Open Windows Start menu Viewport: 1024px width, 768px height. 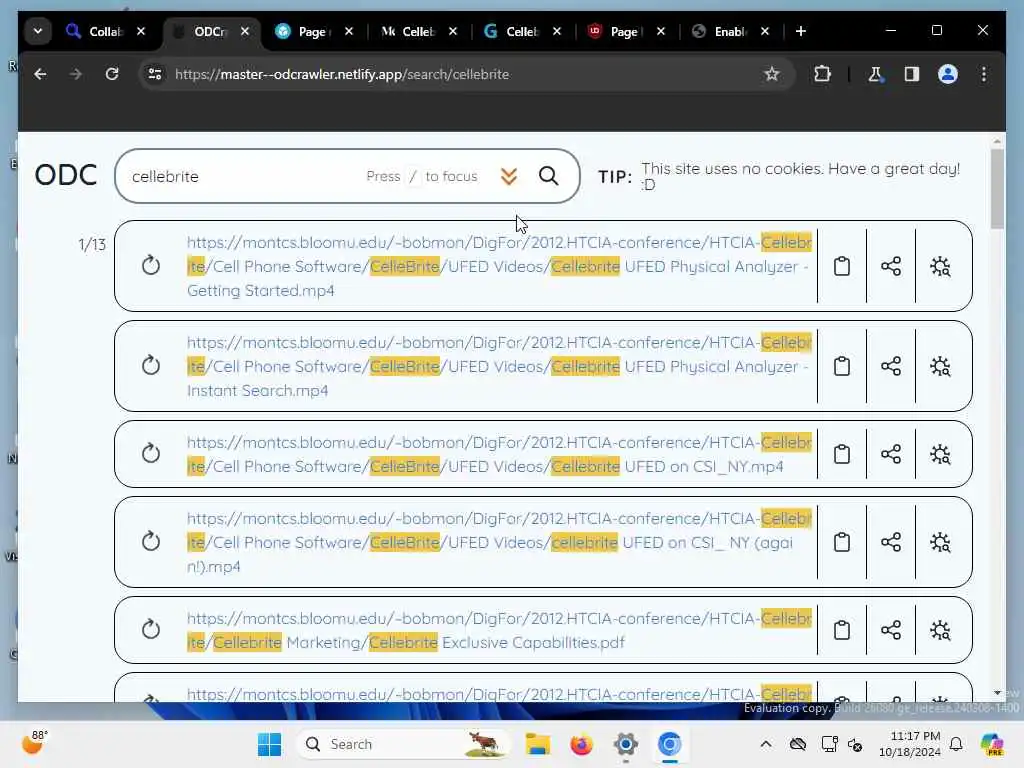click(x=269, y=744)
